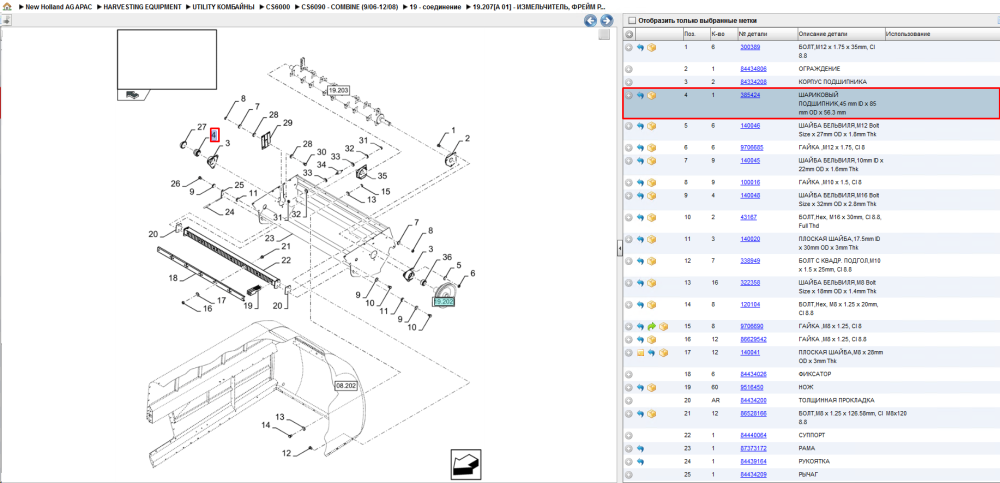Toggle the small square button at diagram corner
This screenshot has width=1000, height=483.
tap(603, 34)
